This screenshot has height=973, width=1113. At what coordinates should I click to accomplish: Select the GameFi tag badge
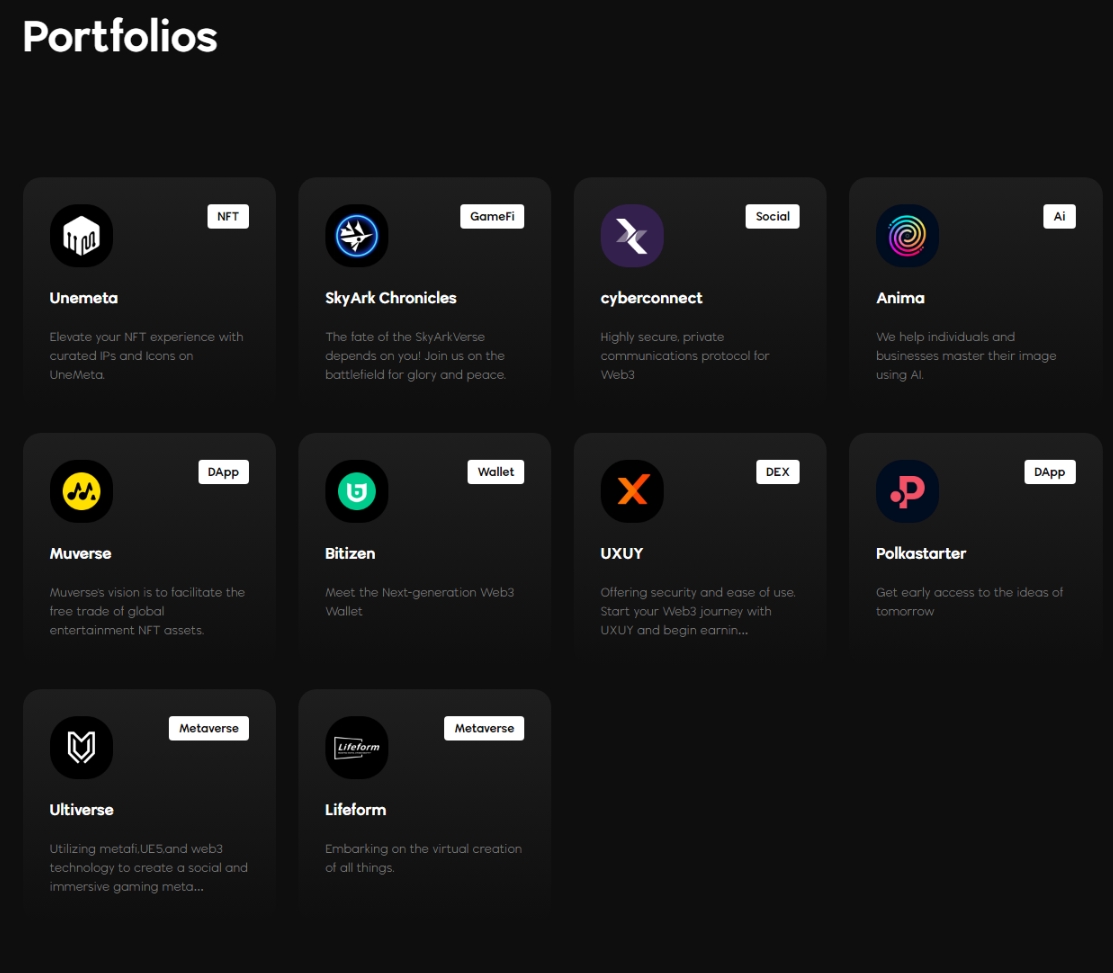492,216
